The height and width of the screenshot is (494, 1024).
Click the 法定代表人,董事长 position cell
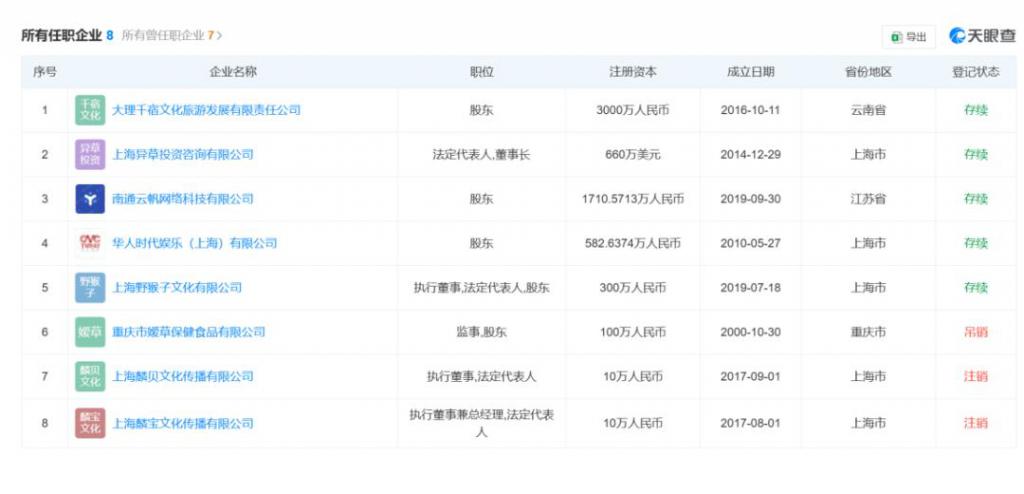click(481, 155)
